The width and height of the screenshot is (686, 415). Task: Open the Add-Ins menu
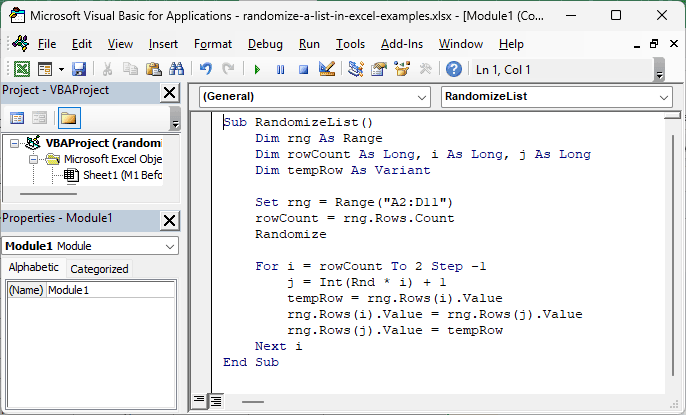coord(402,44)
